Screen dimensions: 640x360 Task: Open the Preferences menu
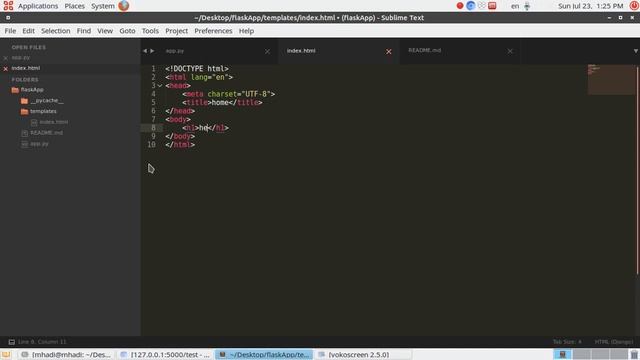coord(213,31)
